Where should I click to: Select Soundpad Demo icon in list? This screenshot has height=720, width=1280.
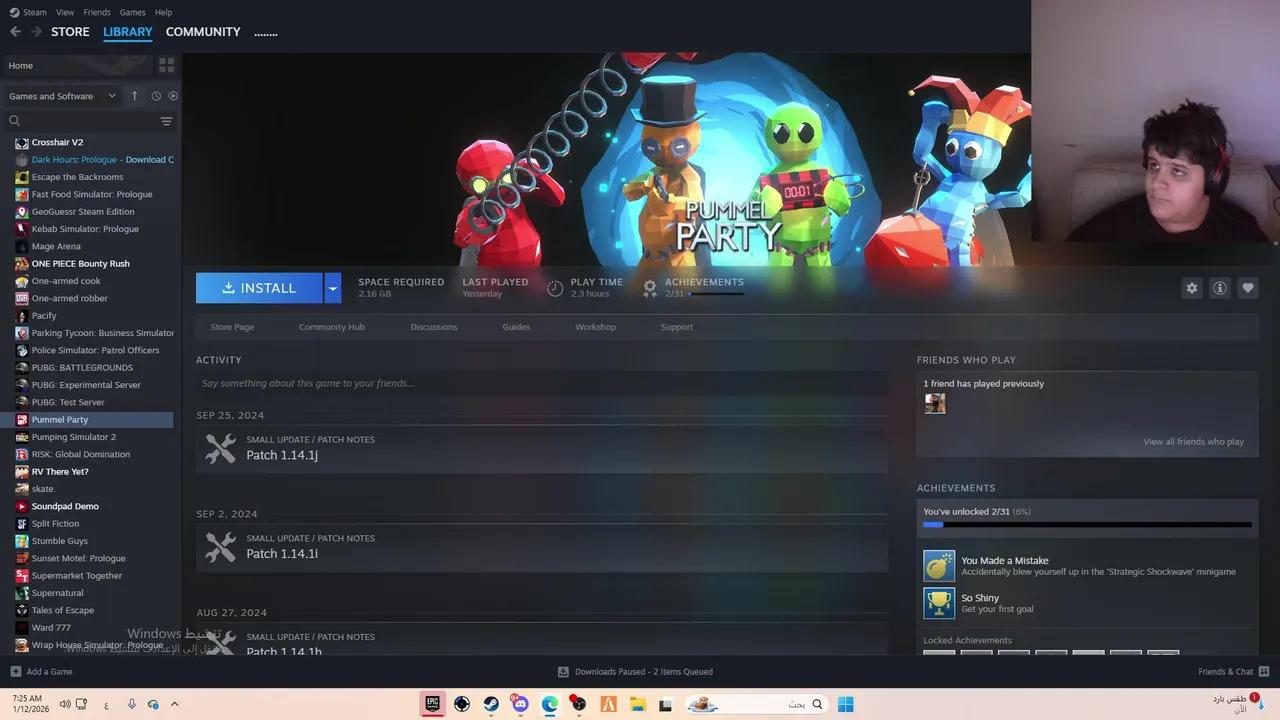tap(22, 506)
